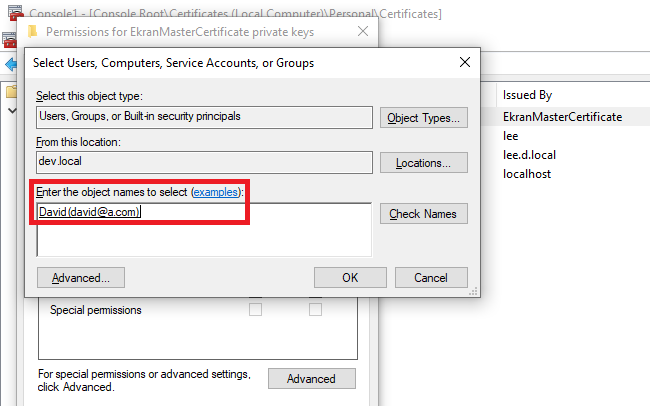Screen dimensions: 650x406
Task: Confirm selection with OK
Action: 349,277
